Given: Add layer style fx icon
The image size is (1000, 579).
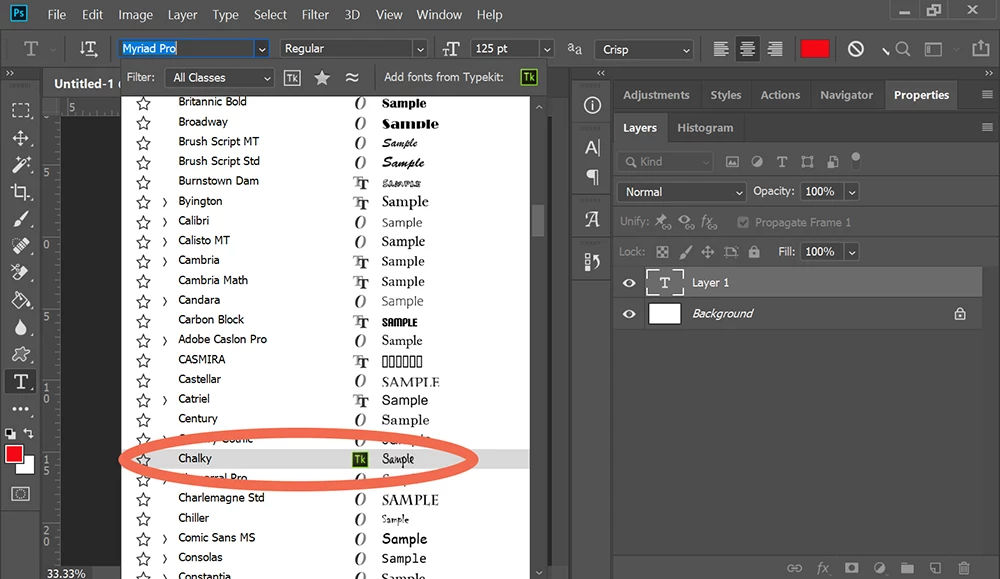Looking at the screenshot, I should 823,568.
